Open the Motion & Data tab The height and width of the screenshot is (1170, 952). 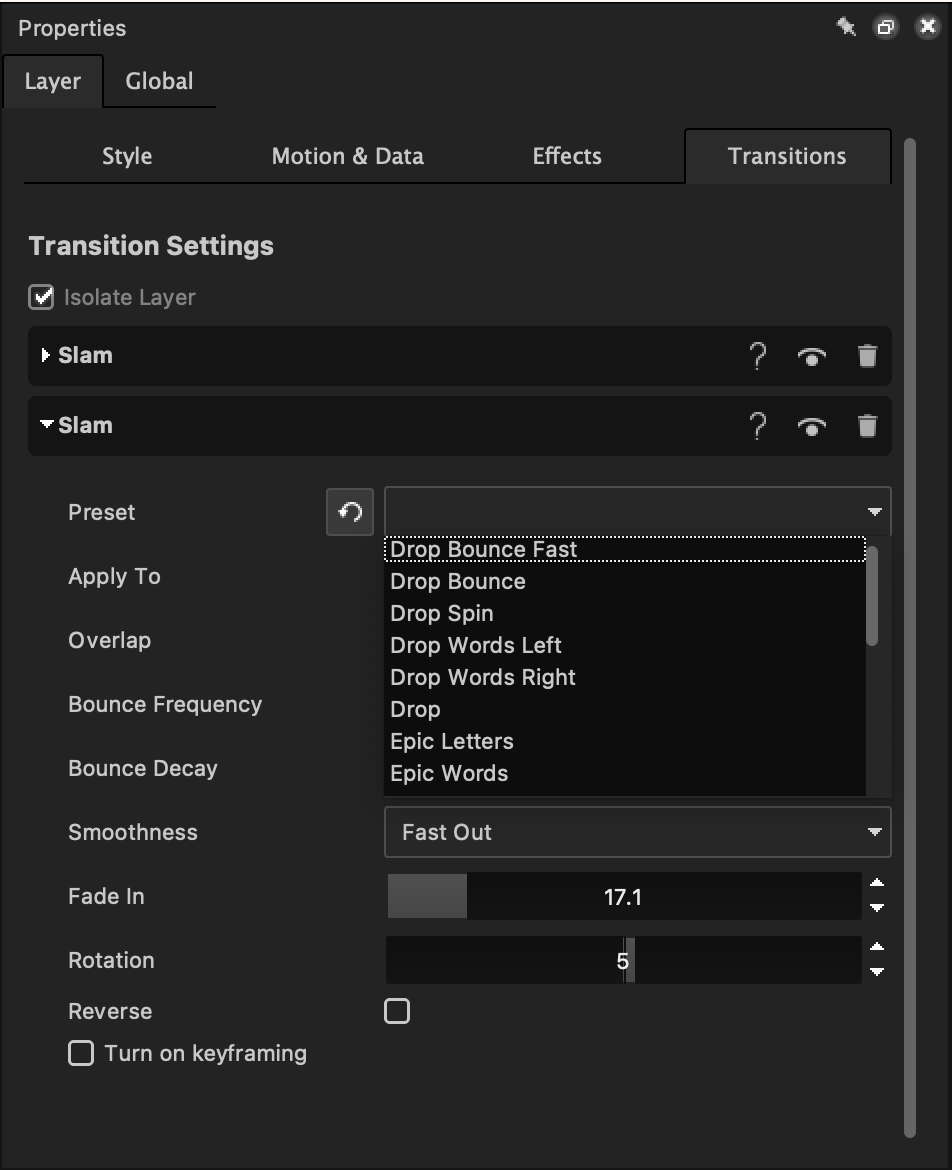pos(348,156)
